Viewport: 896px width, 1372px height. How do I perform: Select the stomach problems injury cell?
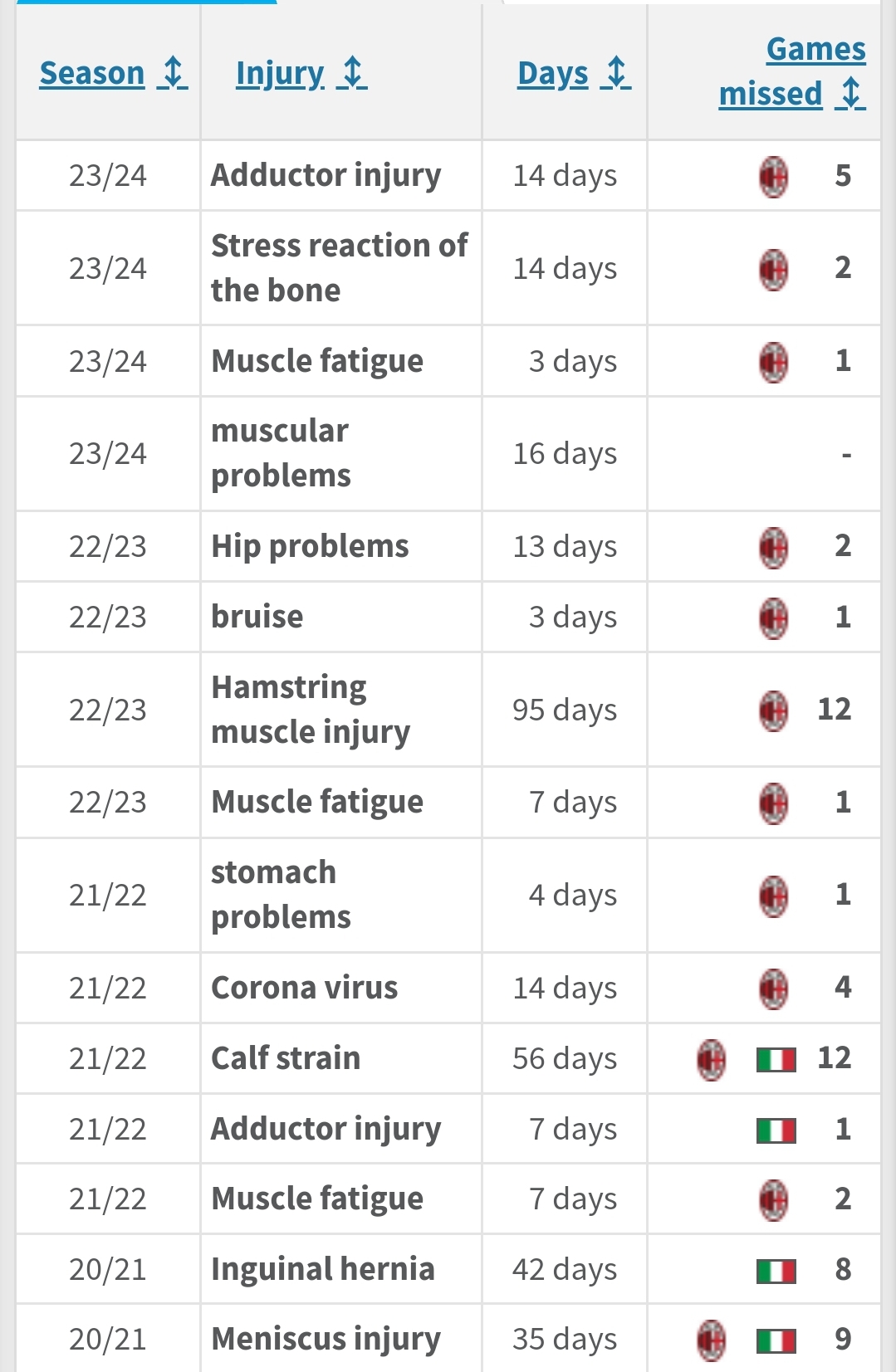click(281, 895)
